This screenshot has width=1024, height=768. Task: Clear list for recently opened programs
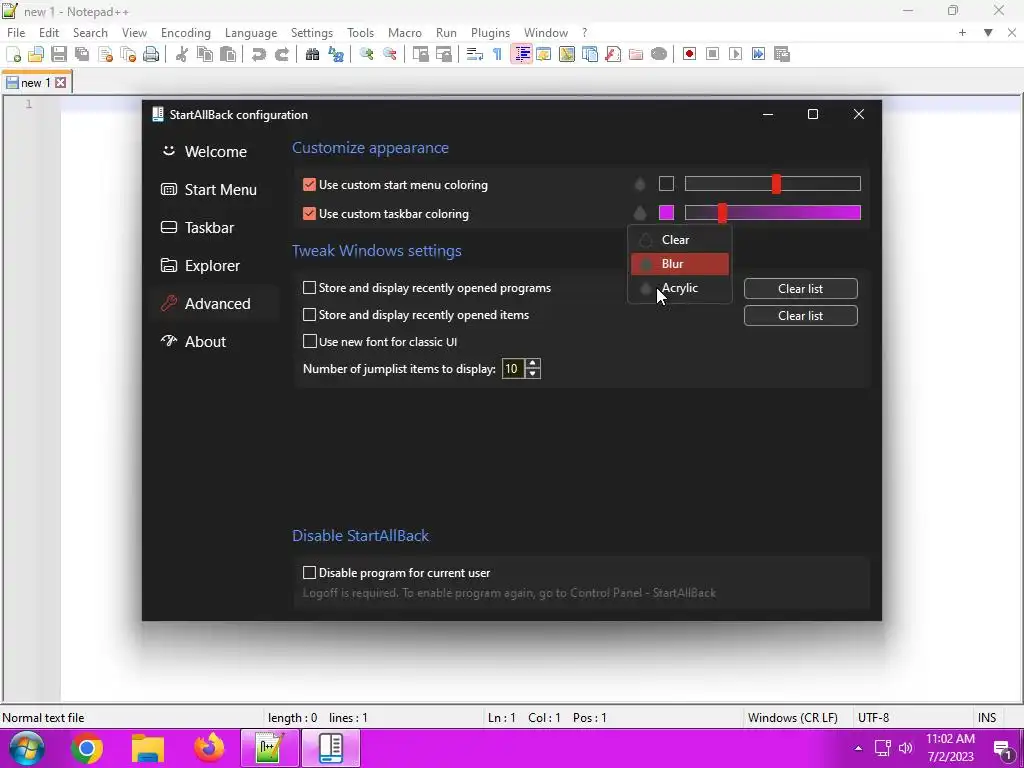point(801,289)
